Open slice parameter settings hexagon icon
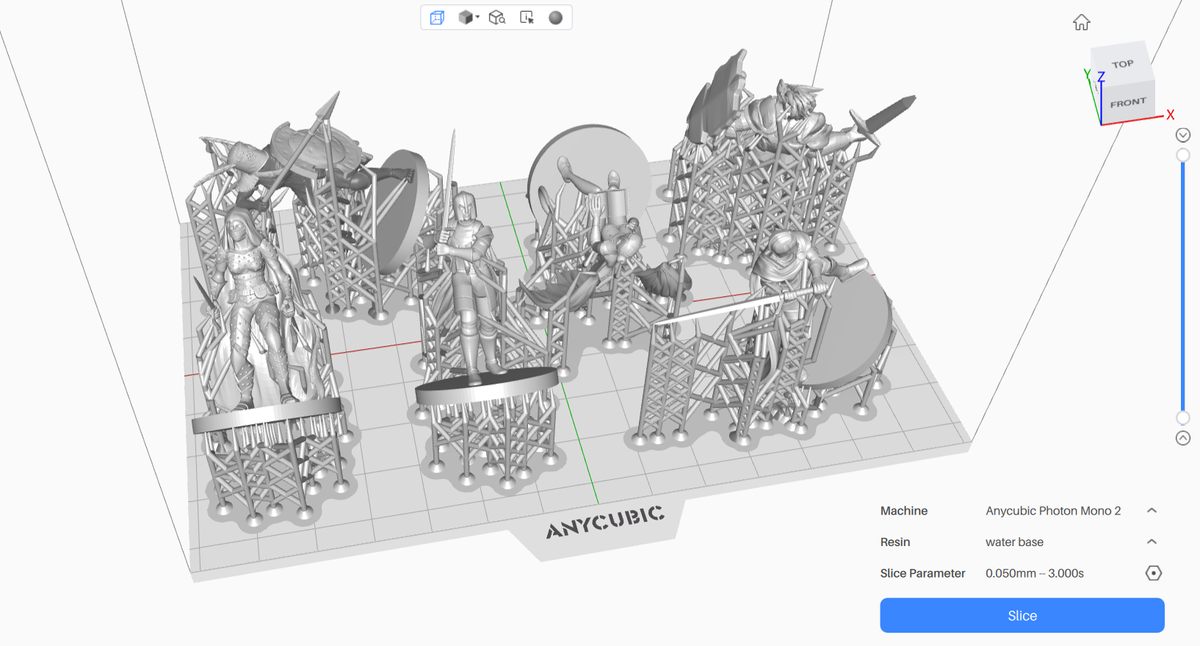The width and height of the screenshot is (1200, 646). tap(1153, 573)
